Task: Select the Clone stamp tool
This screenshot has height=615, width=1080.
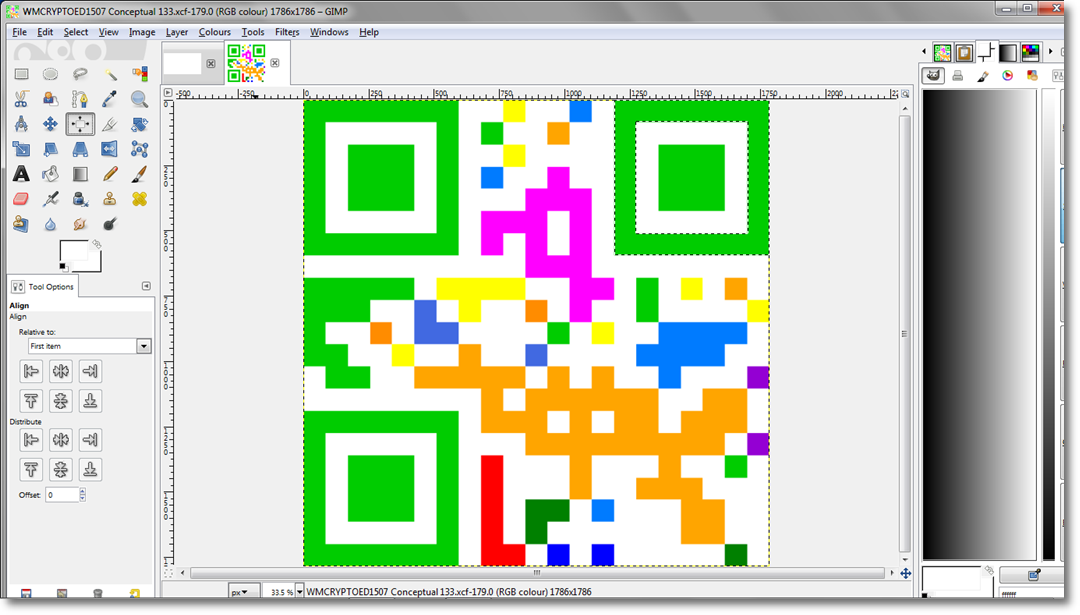Action: click(110, 199)
